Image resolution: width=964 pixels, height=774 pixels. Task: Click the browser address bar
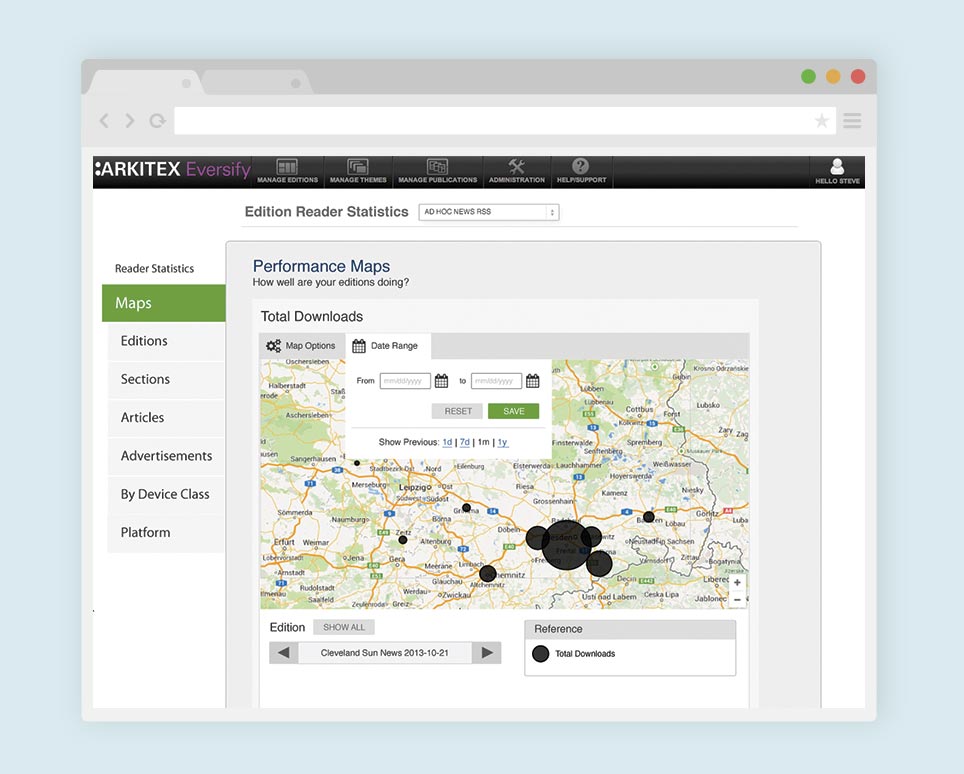click(505, 120)
